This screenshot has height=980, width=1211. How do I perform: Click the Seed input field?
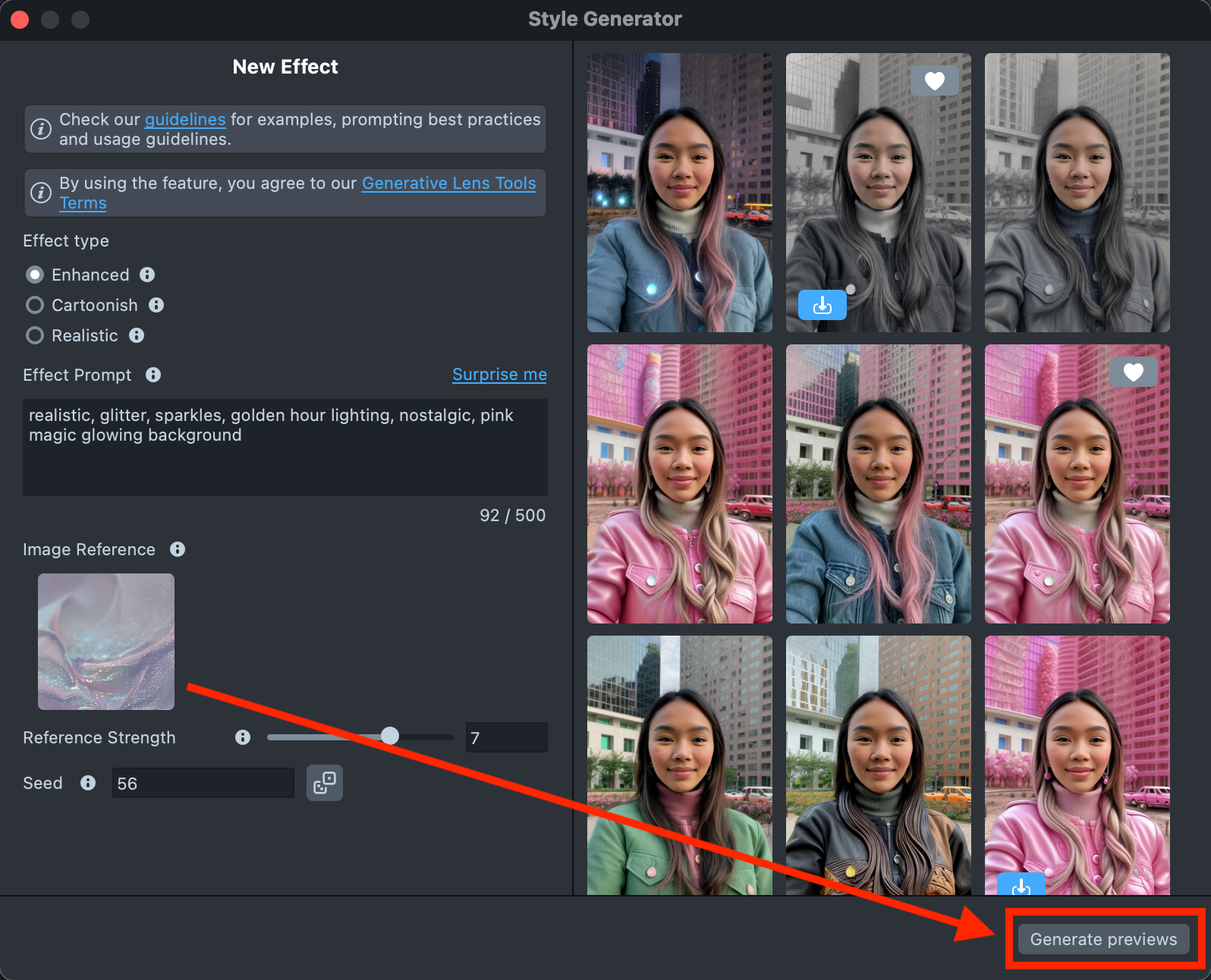point(203,783)
